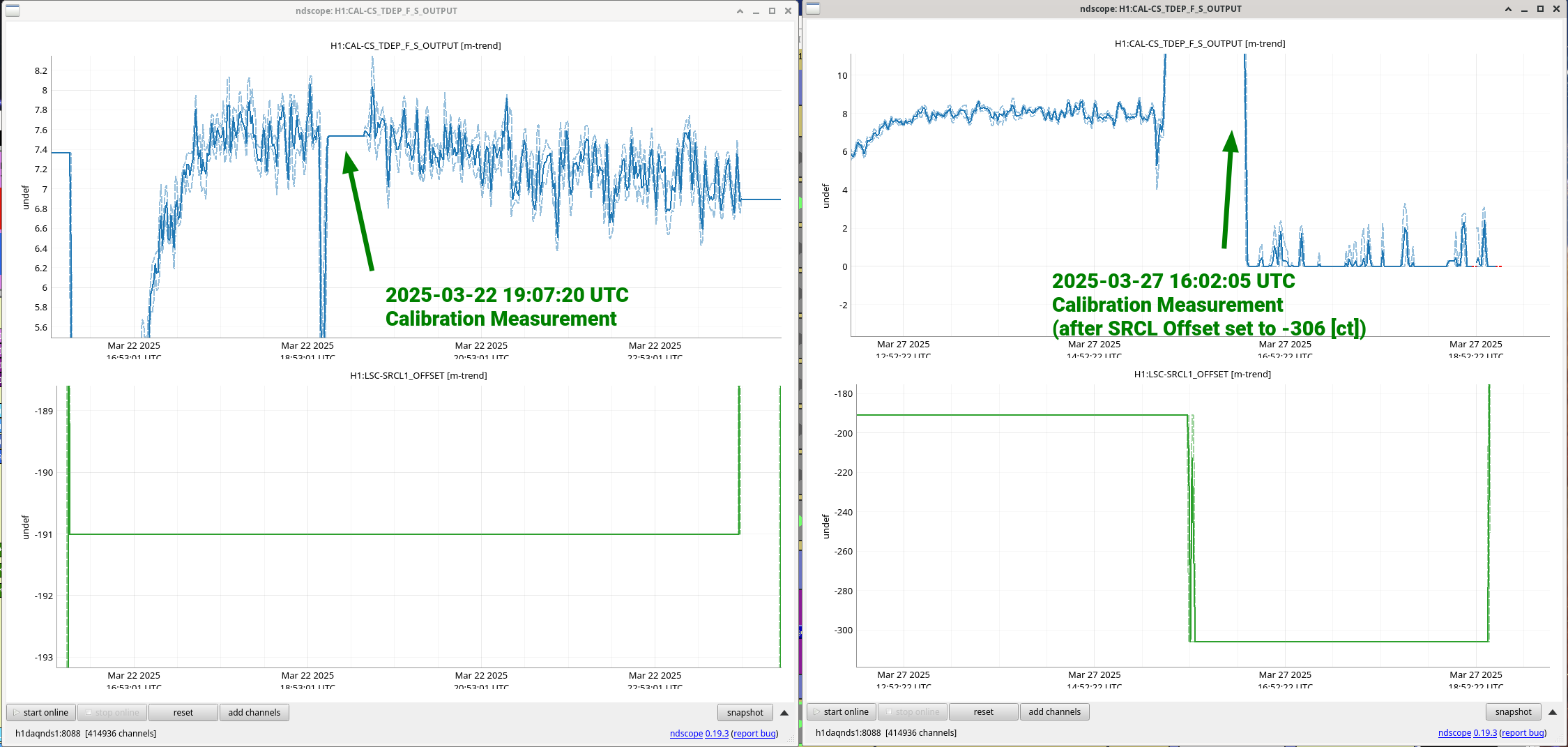Click y-axis tick '10' in right top plot

842,75
